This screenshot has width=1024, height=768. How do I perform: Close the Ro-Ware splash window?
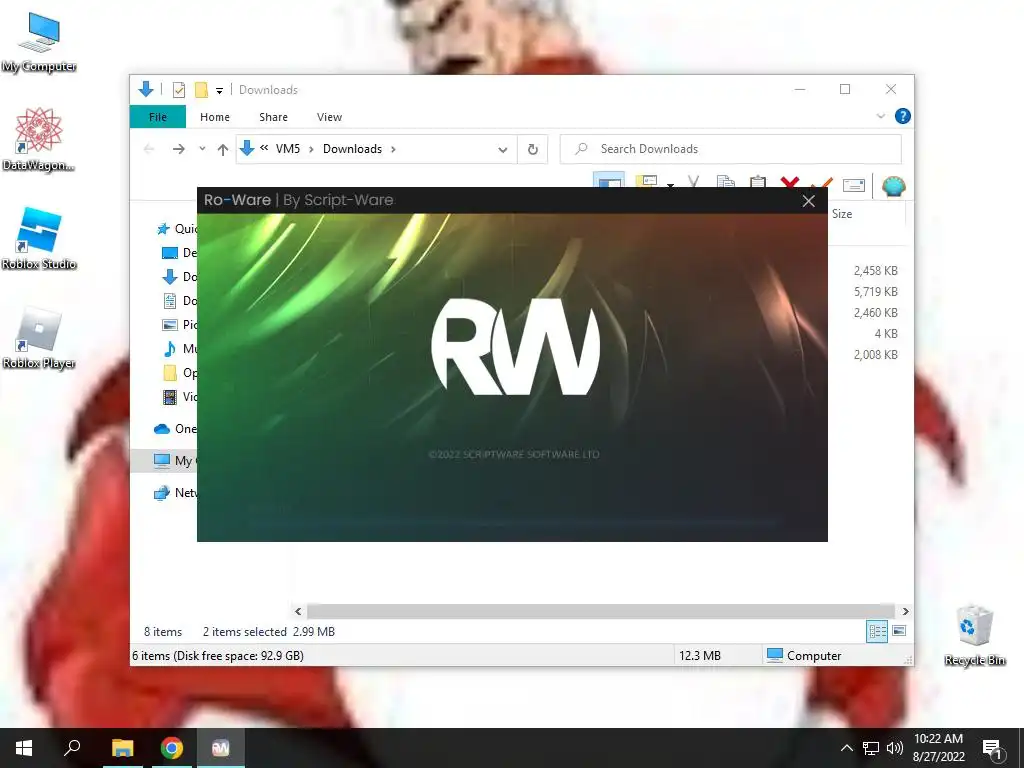click(808, 201)
